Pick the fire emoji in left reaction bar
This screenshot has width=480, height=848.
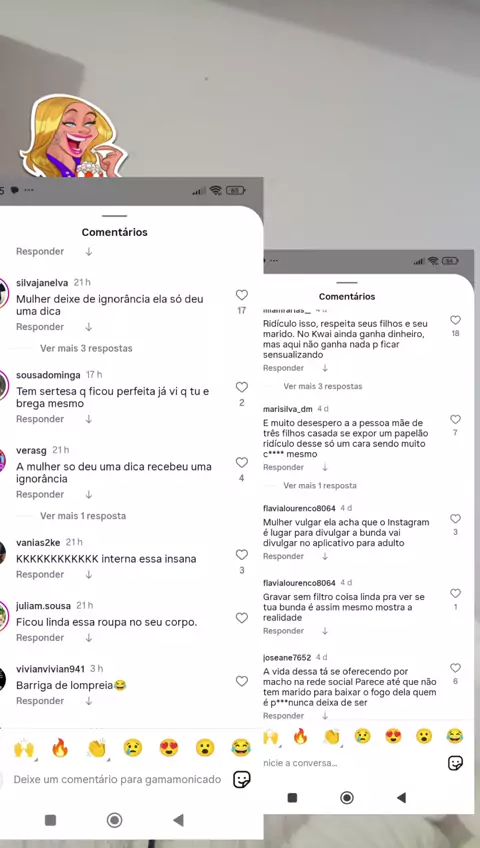(x=60, y=748)
